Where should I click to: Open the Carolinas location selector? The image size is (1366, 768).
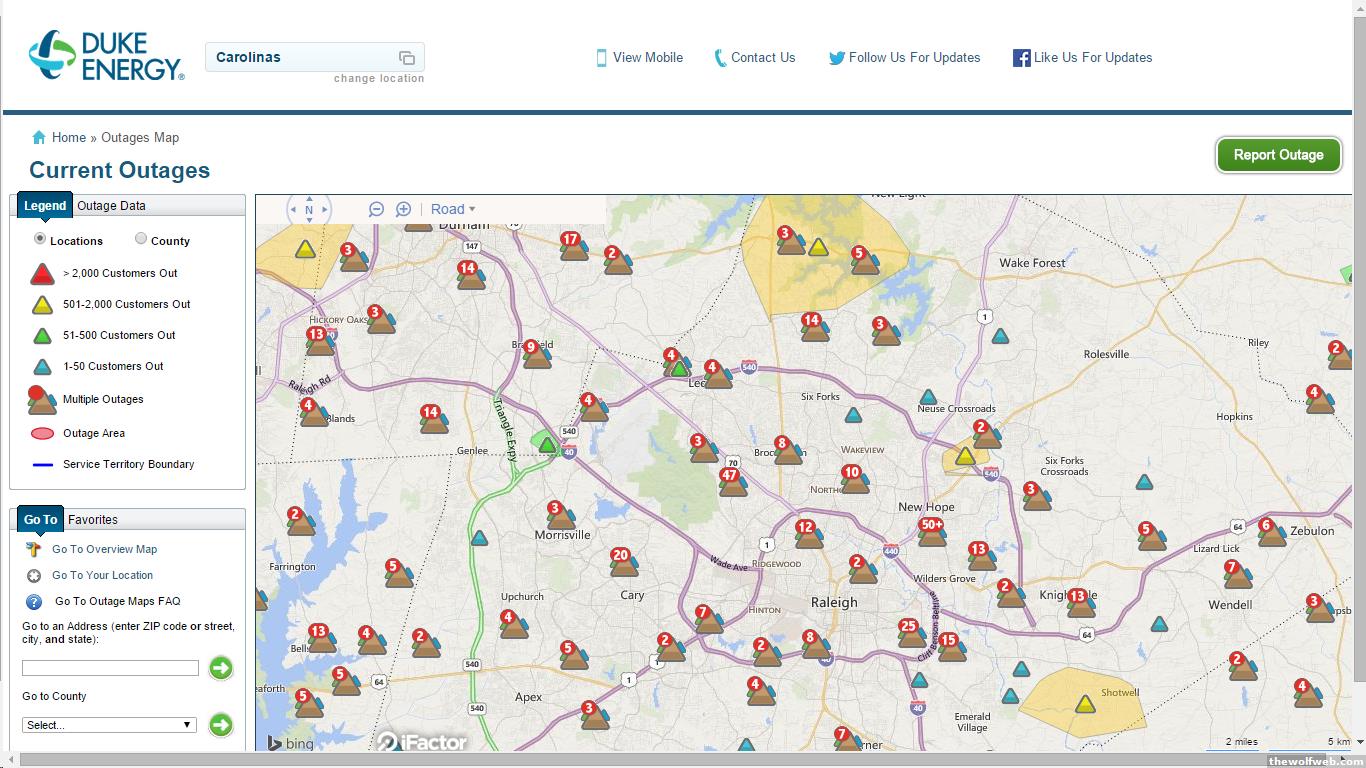pyautogui.click(x=314, y=57)
